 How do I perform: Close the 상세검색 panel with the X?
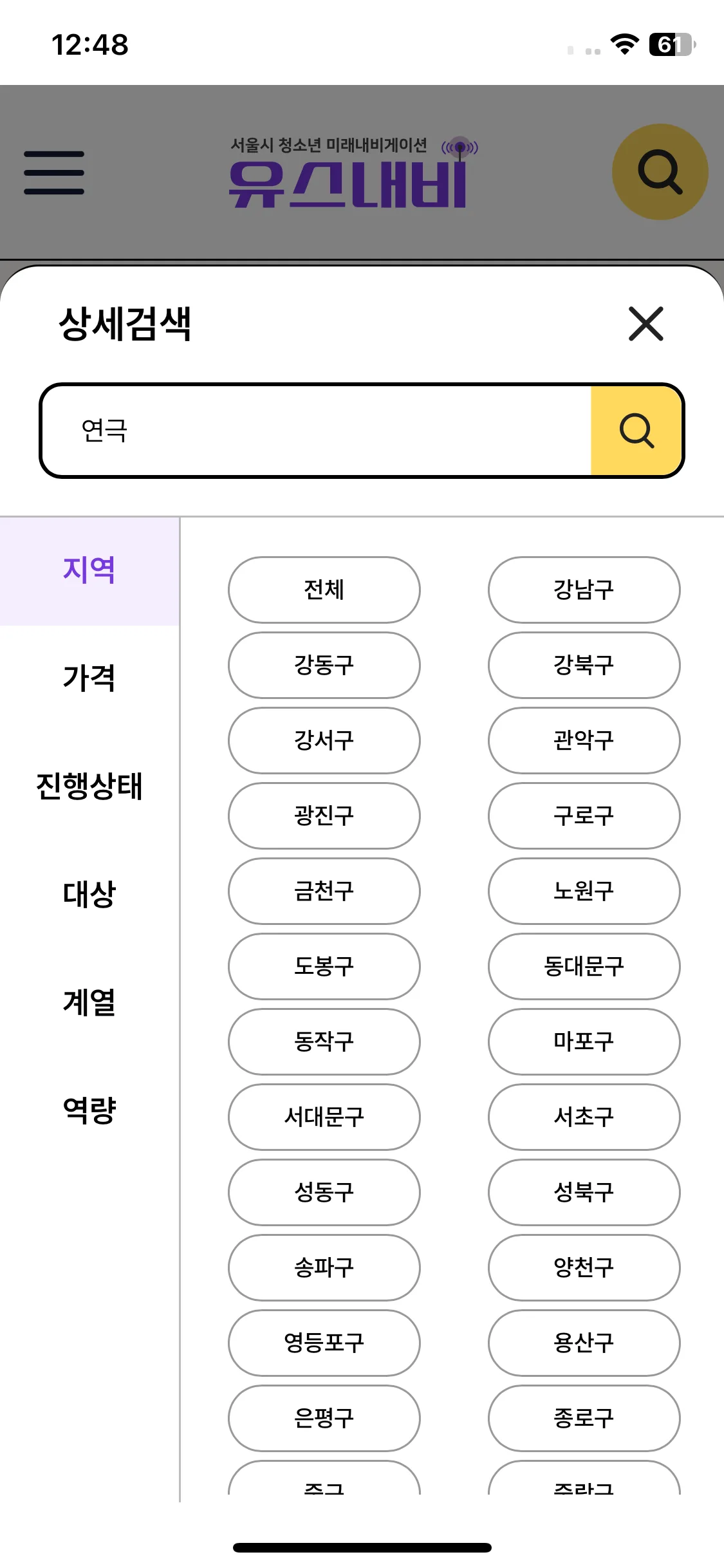(645, 323)
